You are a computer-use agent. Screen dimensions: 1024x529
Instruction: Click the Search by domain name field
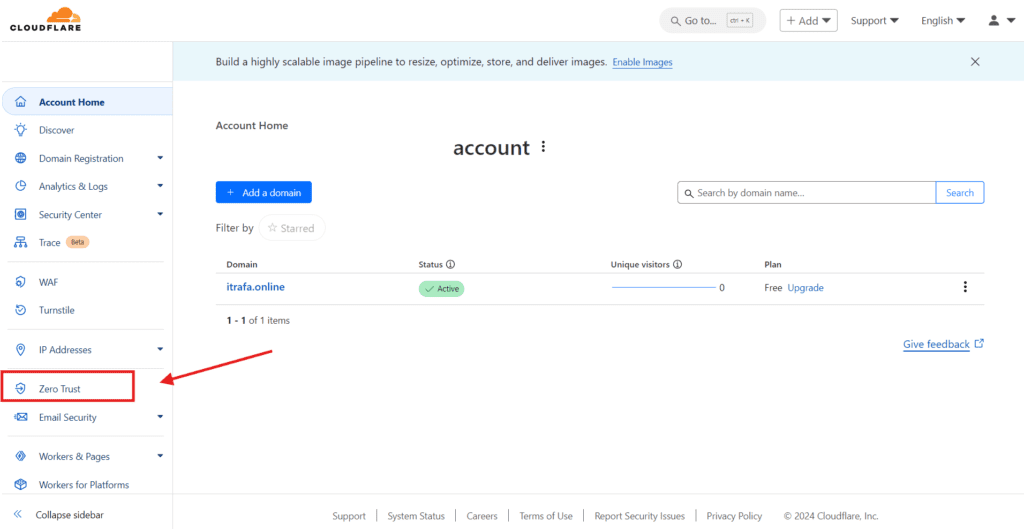tap(807, 193)
